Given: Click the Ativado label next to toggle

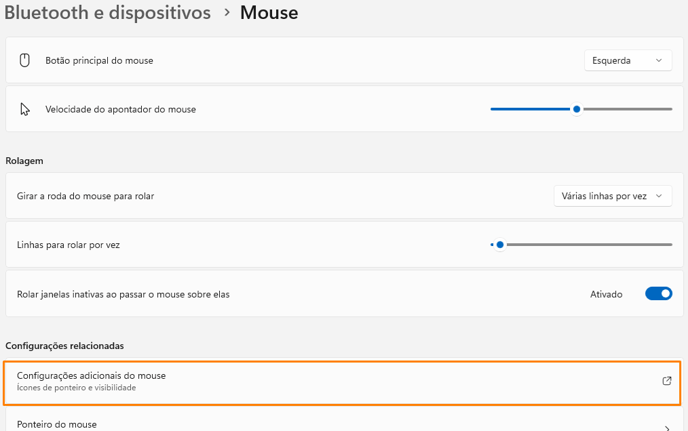Looking at the screenshot, I should (606, 294).
